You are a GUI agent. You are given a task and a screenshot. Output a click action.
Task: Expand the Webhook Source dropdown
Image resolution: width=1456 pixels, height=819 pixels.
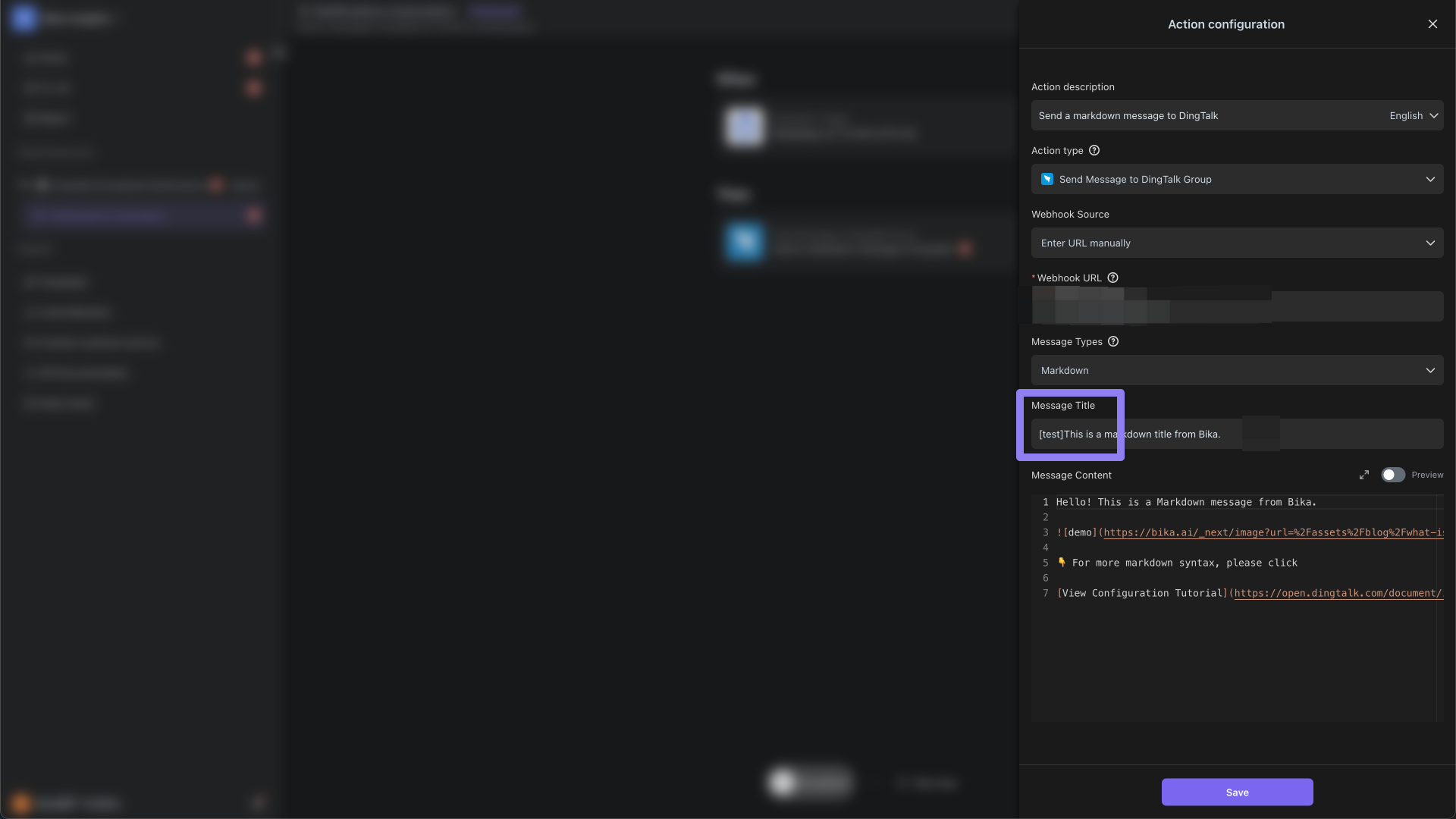1237,242
